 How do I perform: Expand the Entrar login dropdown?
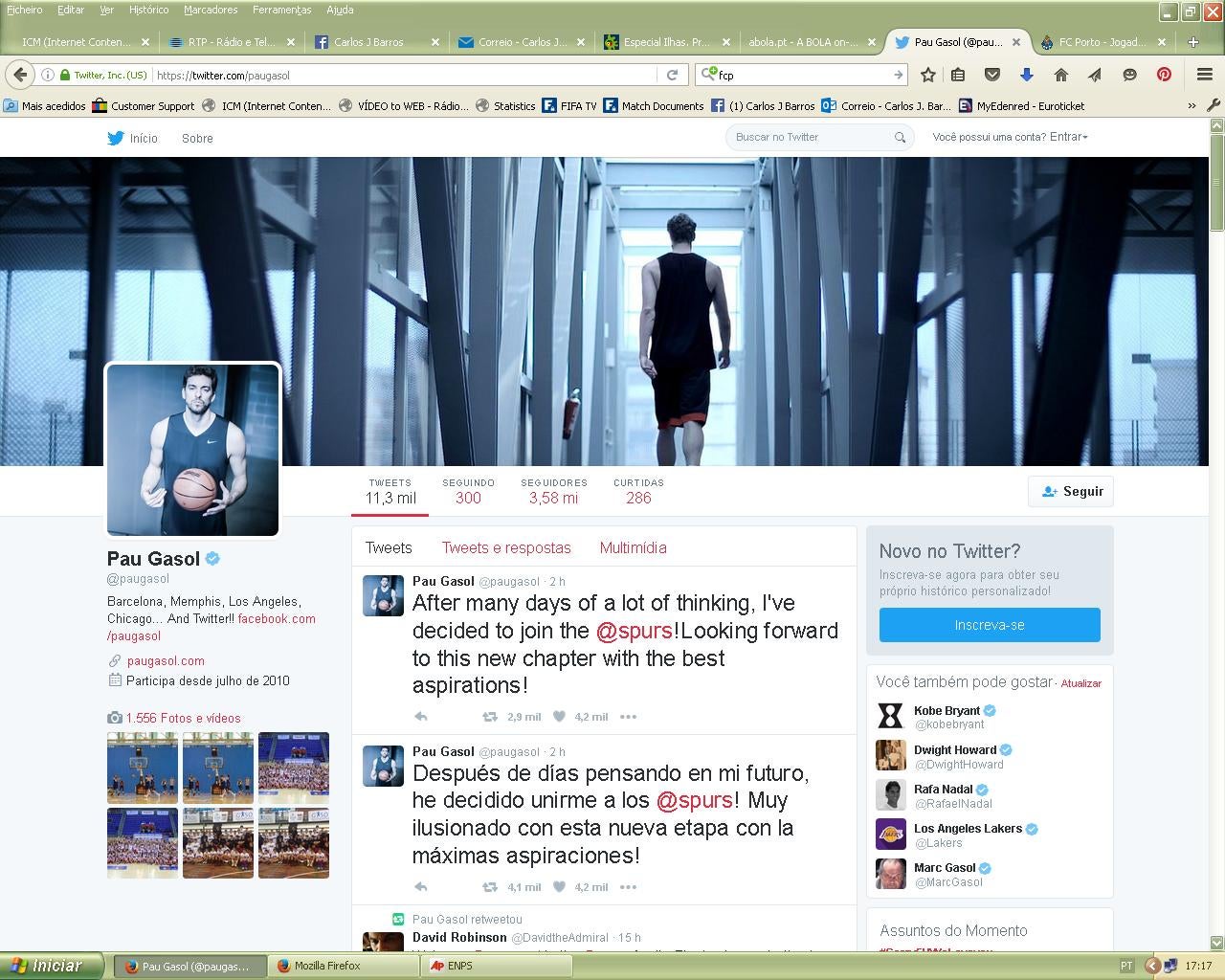[1068, 137]
